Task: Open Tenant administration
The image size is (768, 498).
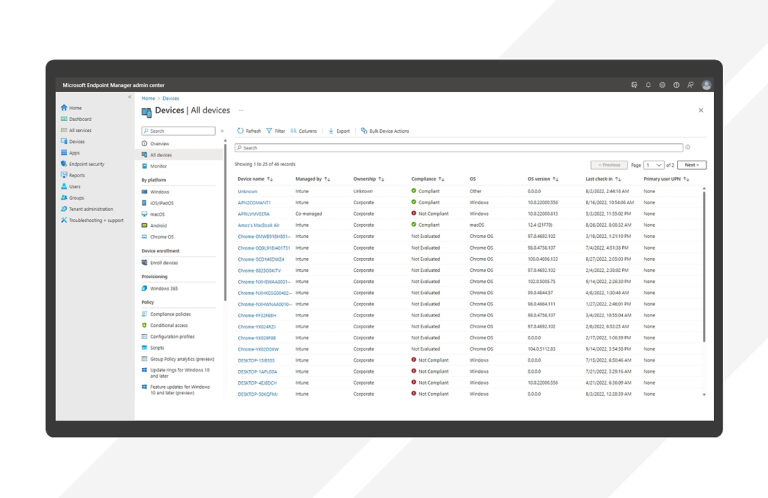Action: (87, 209)
